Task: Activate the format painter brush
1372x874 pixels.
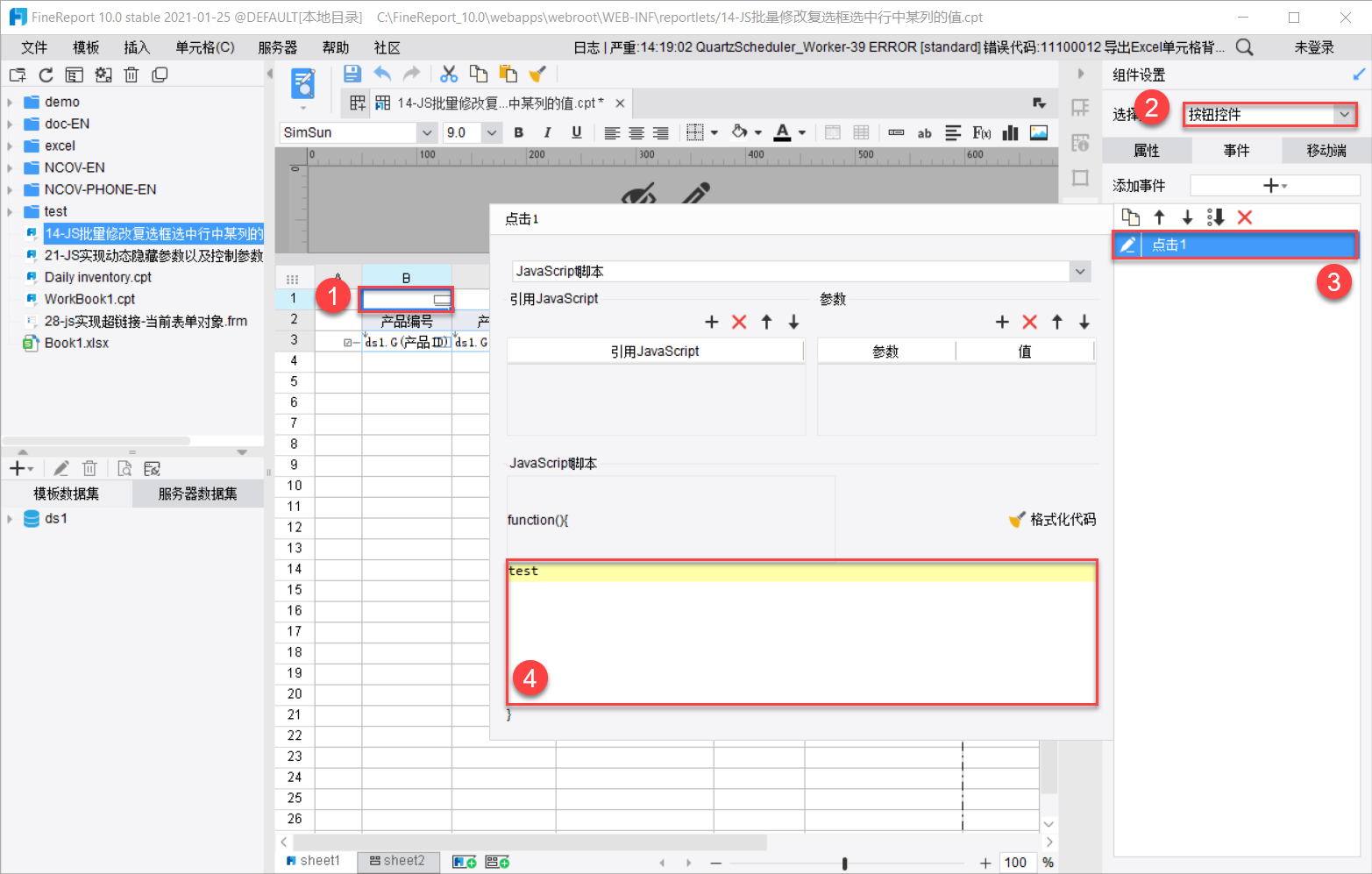Action: (x=537, y=75)
